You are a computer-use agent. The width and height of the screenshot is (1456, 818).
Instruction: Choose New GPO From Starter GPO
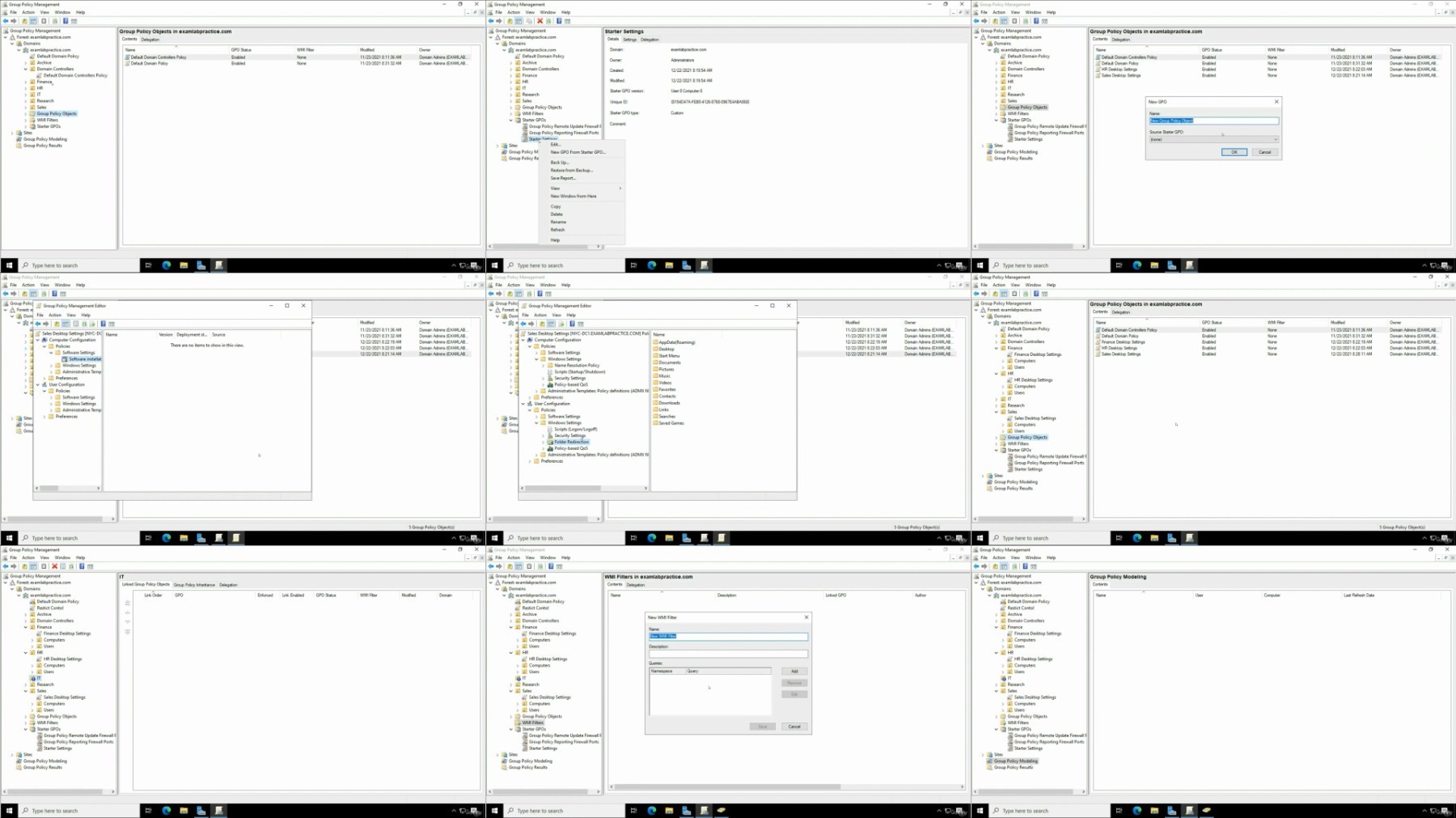coord(578,152)
